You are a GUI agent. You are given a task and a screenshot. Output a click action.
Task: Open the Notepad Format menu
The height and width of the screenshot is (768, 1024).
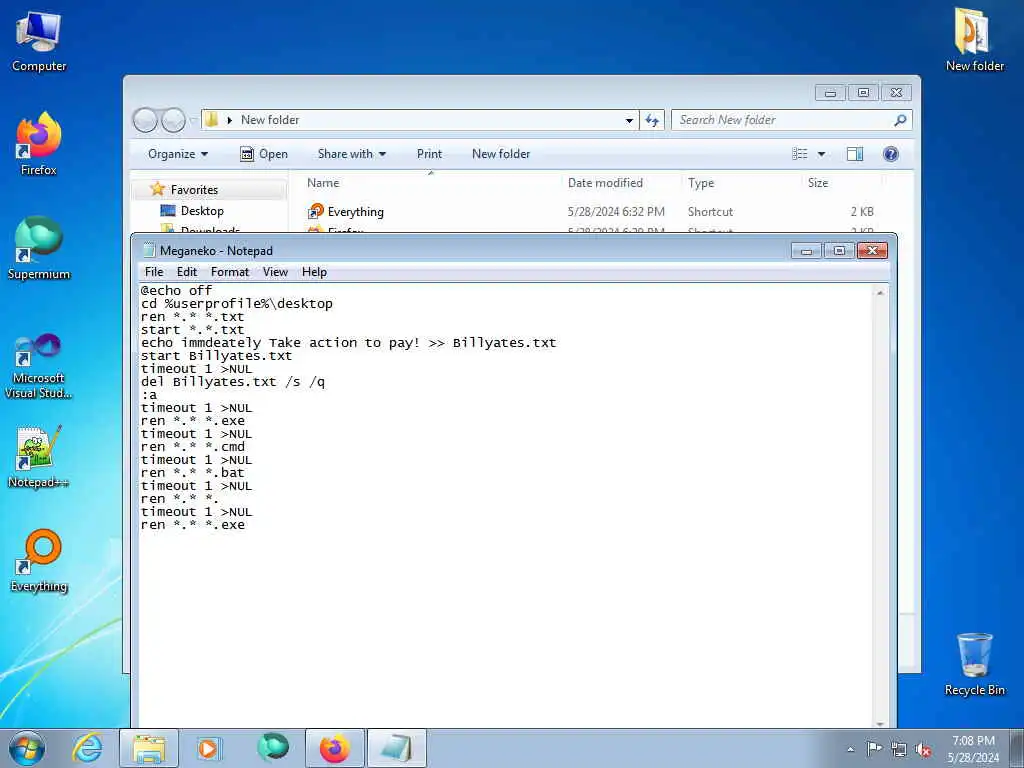pyautogui.click(x=230, y=272)
